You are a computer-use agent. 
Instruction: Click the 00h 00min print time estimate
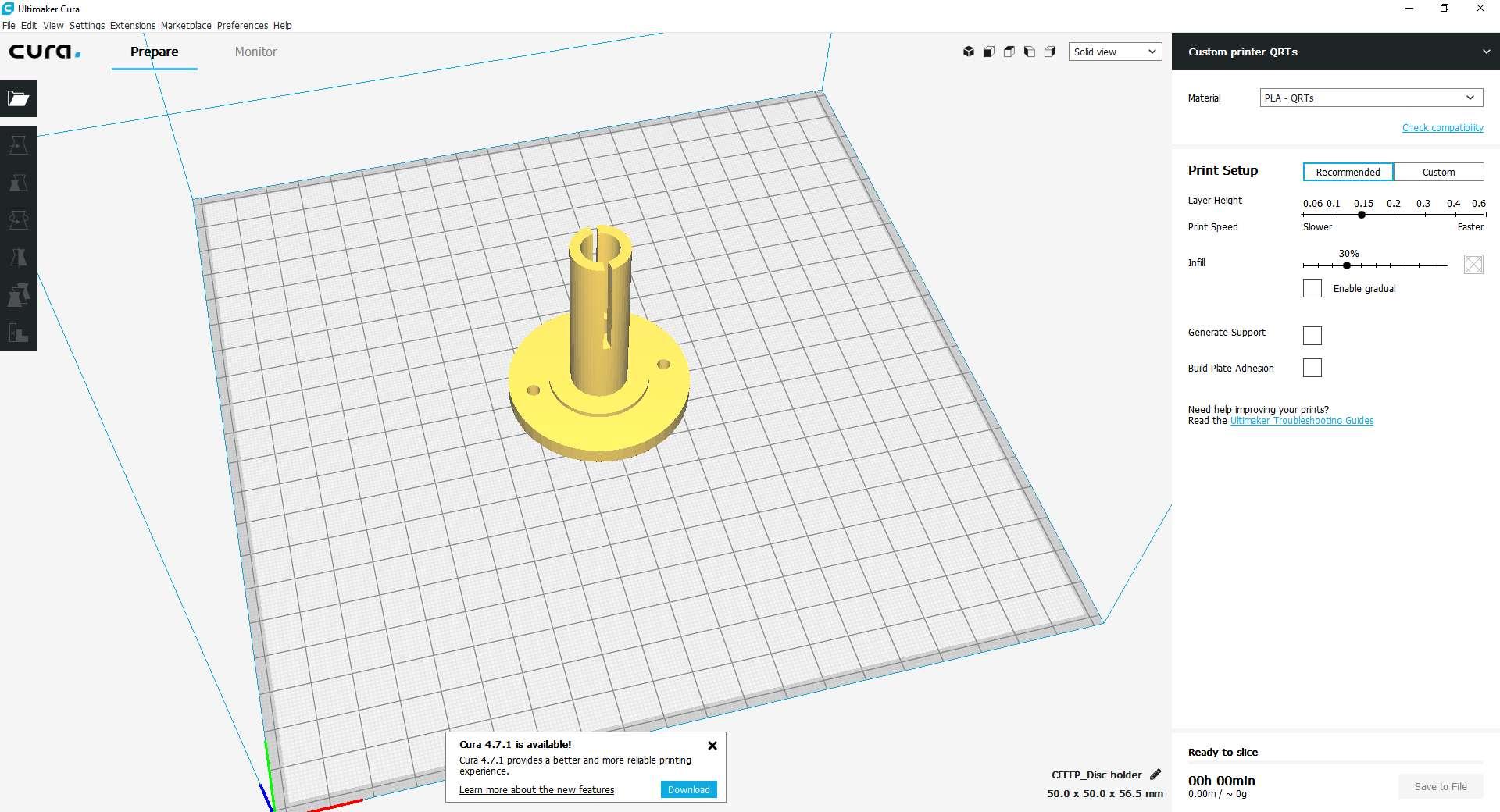click(x=1221, y=780)
